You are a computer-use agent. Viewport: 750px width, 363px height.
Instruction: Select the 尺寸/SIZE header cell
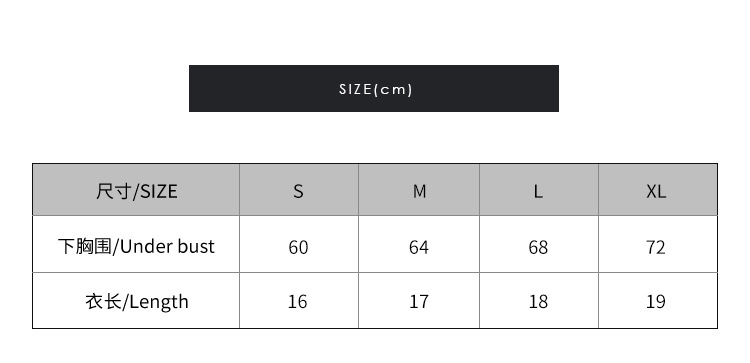[136, 190]
